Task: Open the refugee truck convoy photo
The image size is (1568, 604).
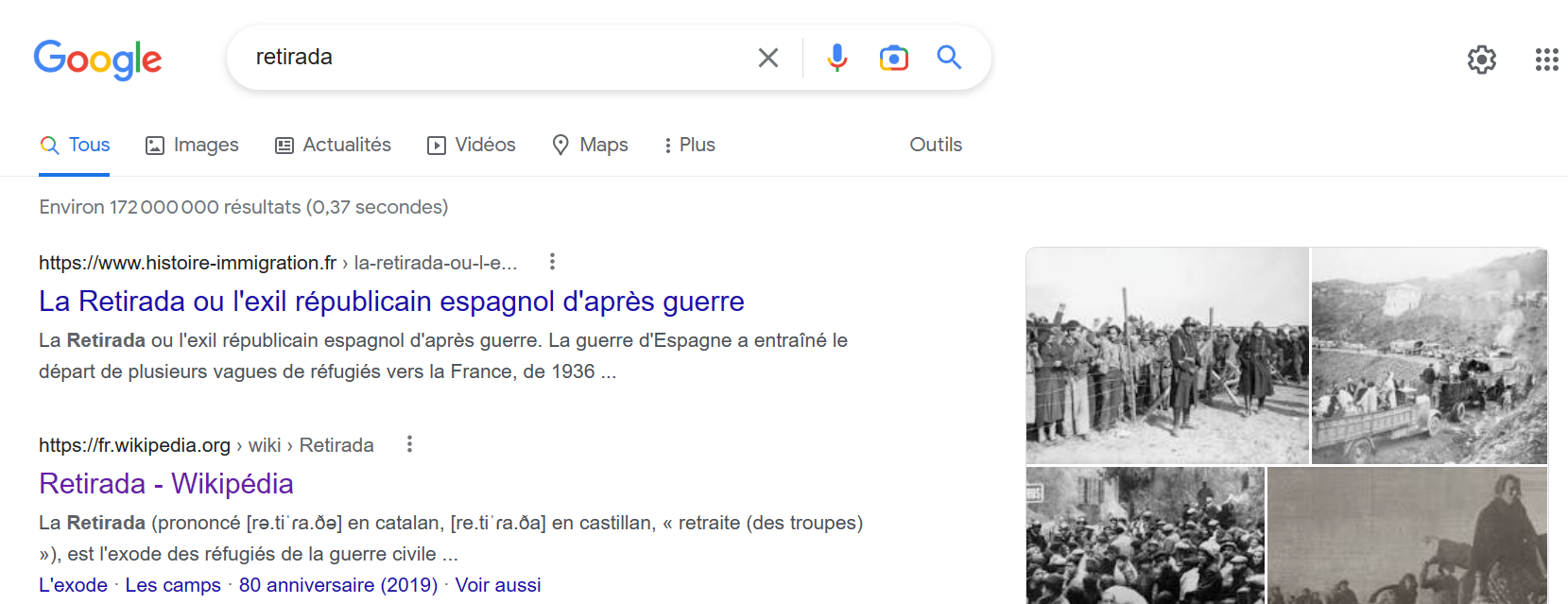Action: (1428, 355)
